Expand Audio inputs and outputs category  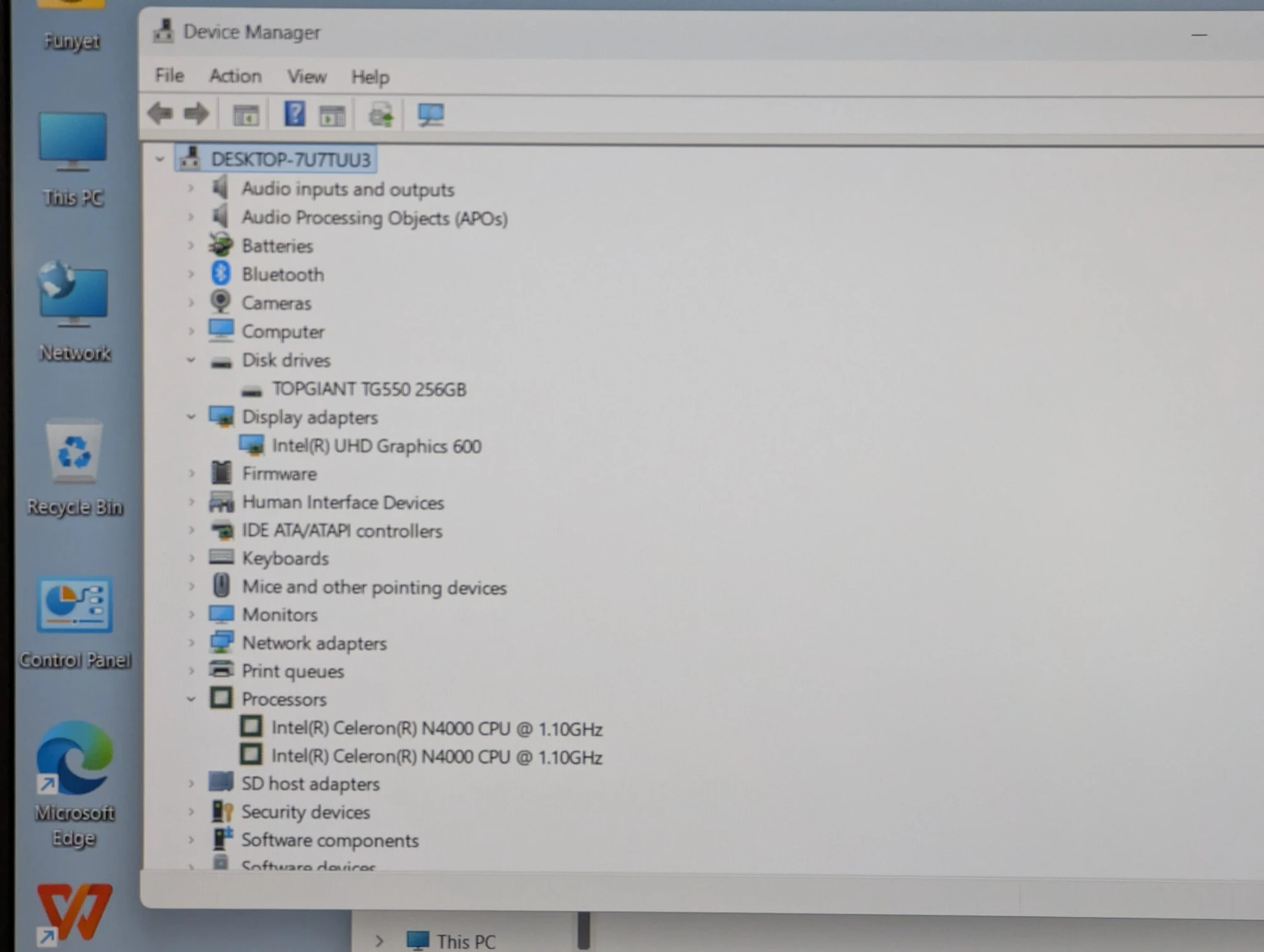190,188
